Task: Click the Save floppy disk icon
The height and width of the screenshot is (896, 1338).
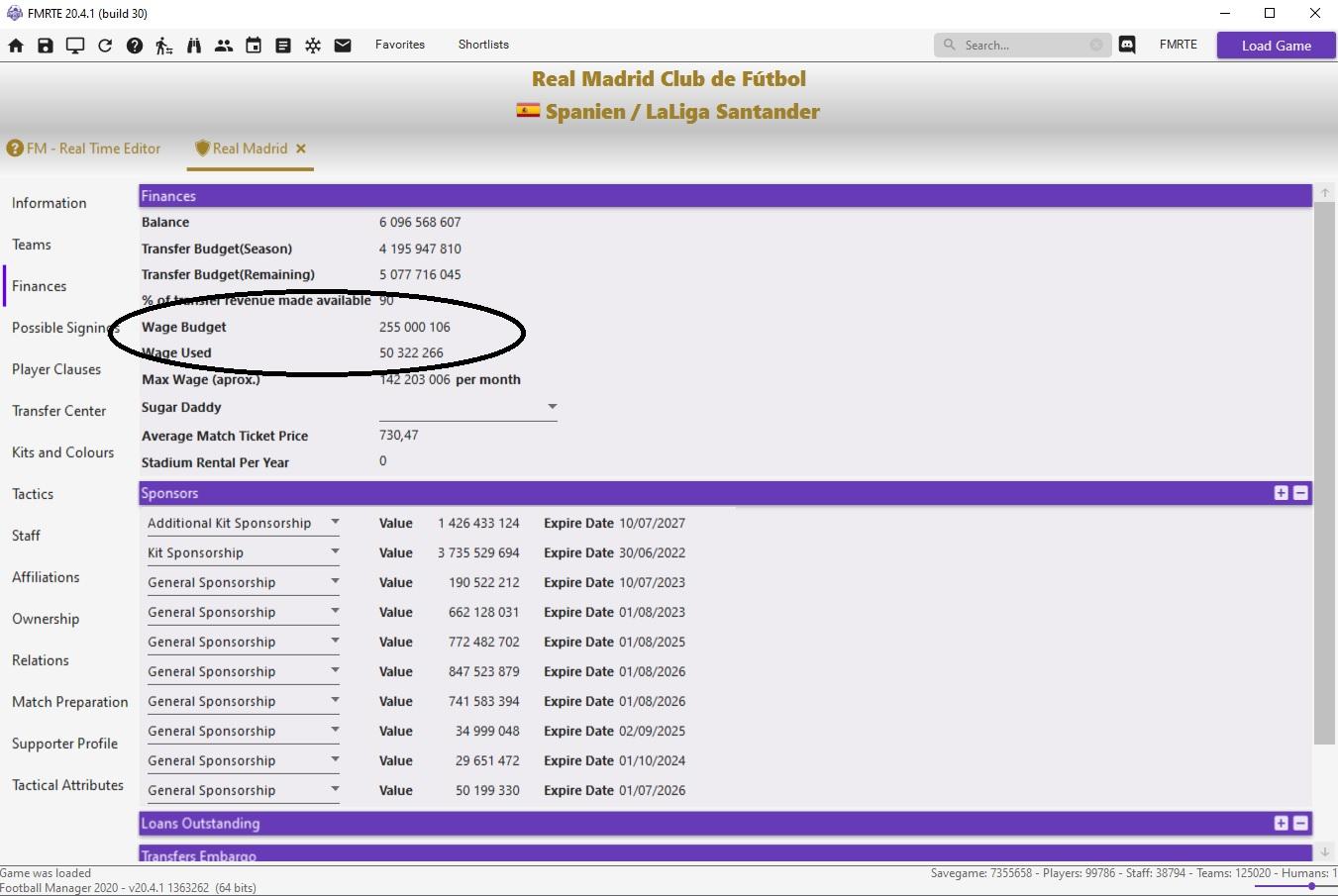Action: [x=46, y=46]
